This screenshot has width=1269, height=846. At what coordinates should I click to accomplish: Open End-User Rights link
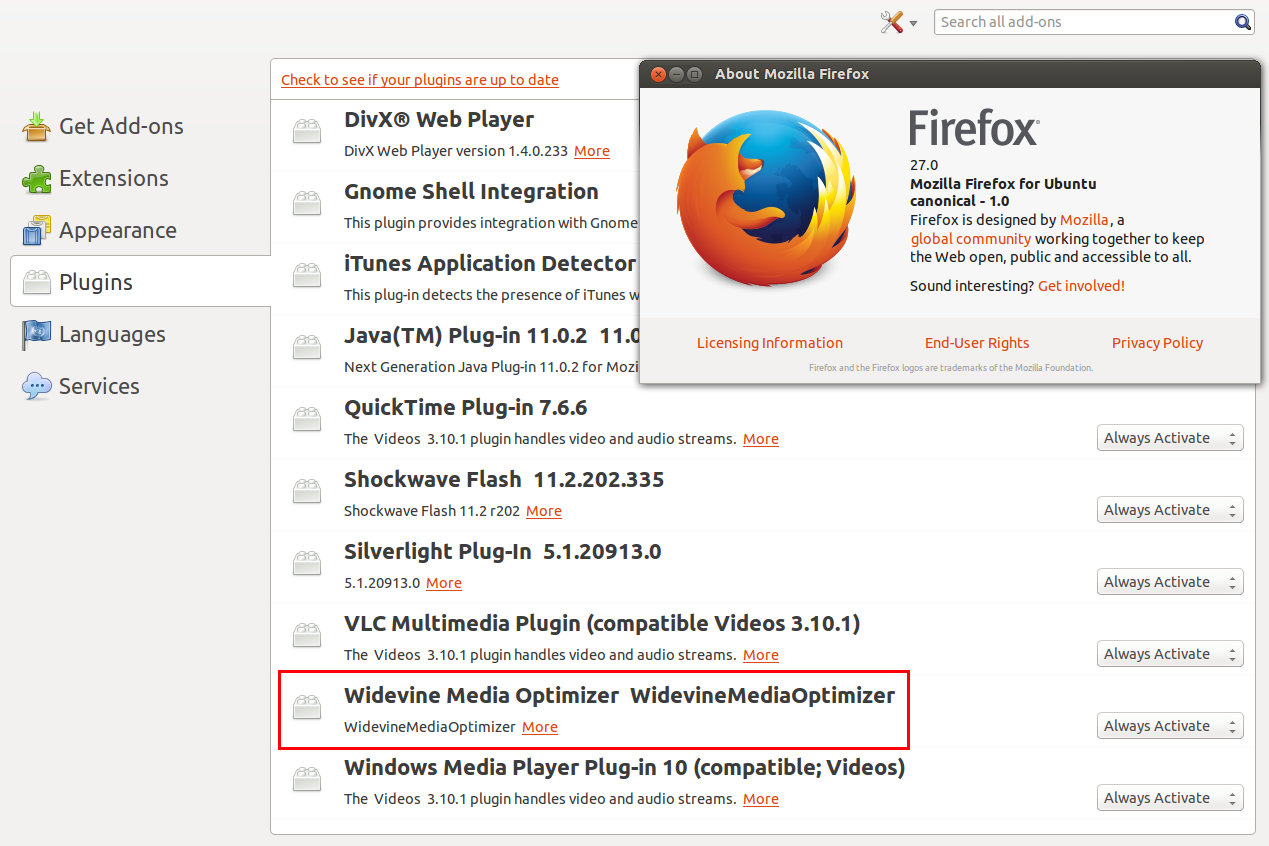click(977, 343)
